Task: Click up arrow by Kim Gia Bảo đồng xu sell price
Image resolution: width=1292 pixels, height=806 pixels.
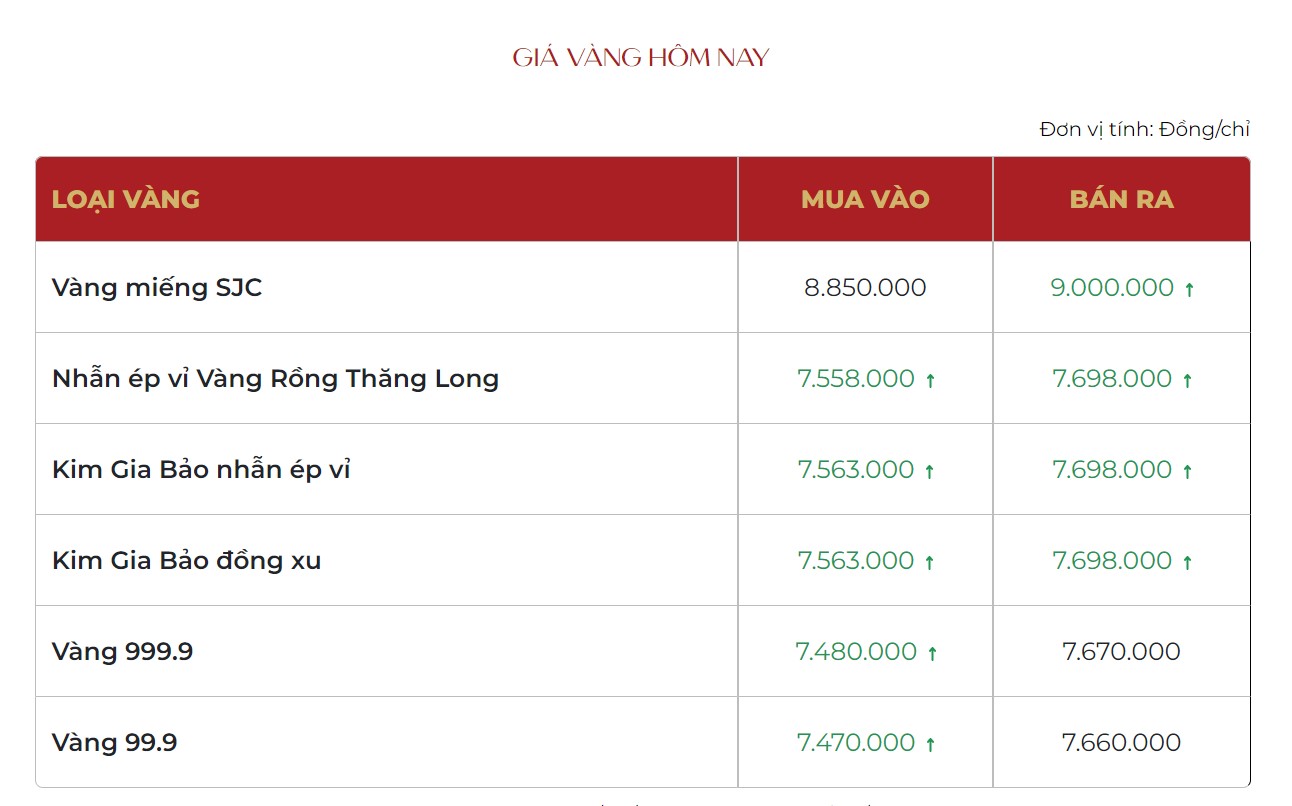Action: click(1188, 563)
